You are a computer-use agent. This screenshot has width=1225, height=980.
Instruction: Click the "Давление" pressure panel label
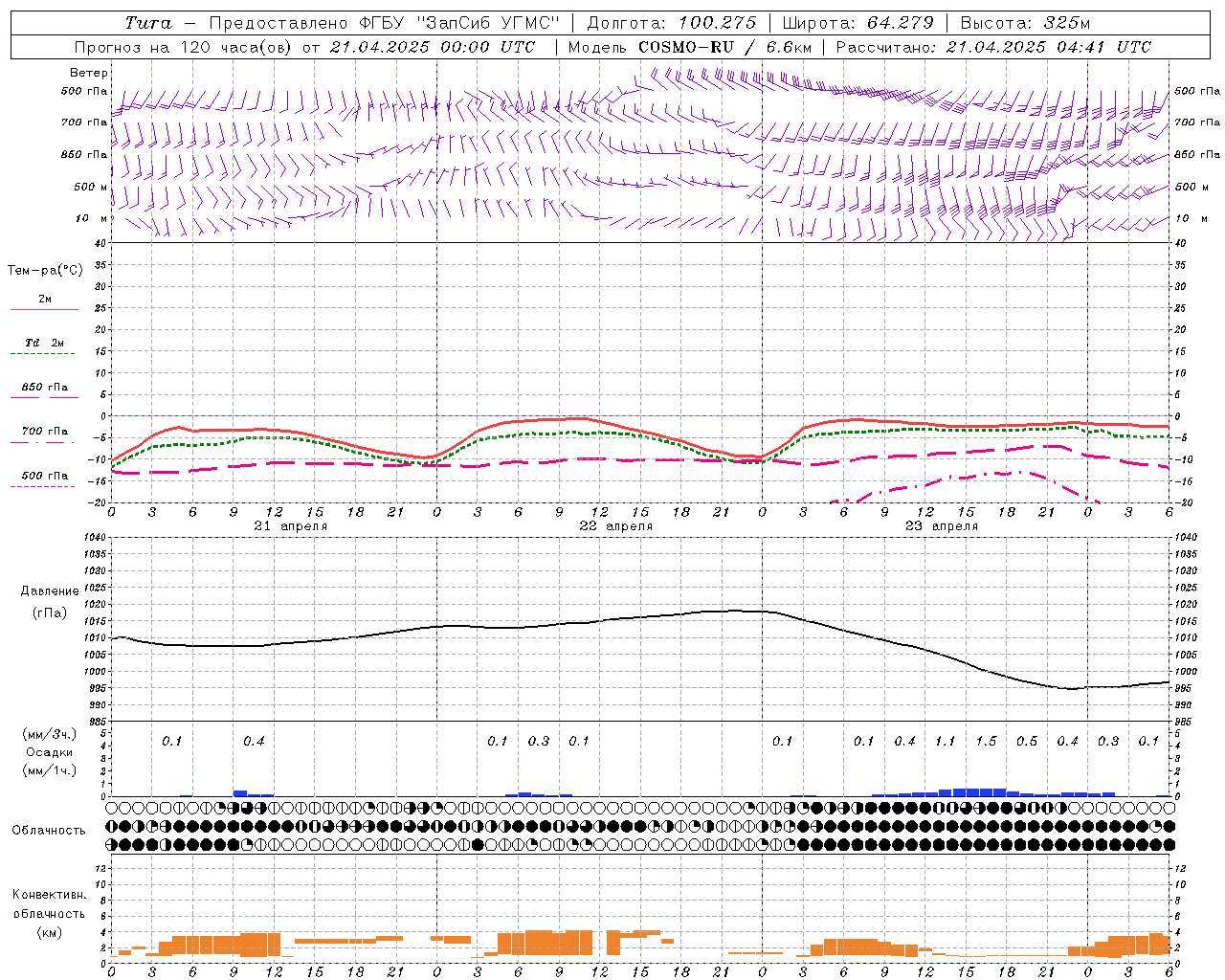(50, 591)
